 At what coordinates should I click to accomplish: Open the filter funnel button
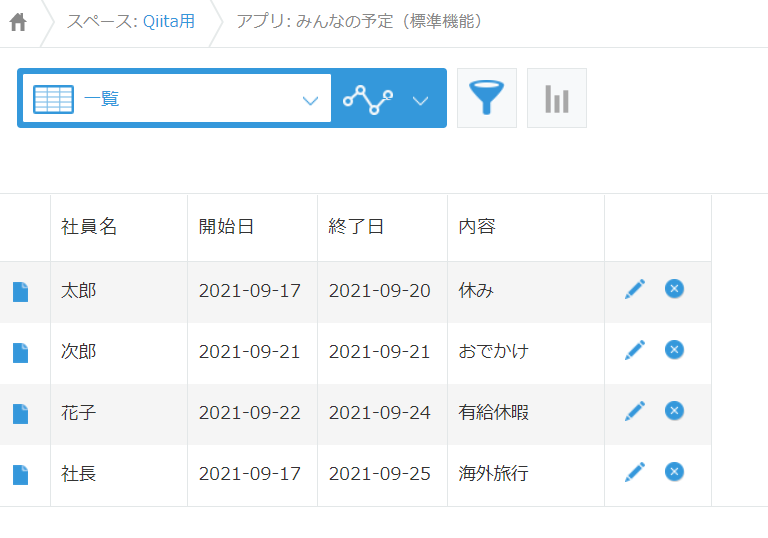pos(486,98)
